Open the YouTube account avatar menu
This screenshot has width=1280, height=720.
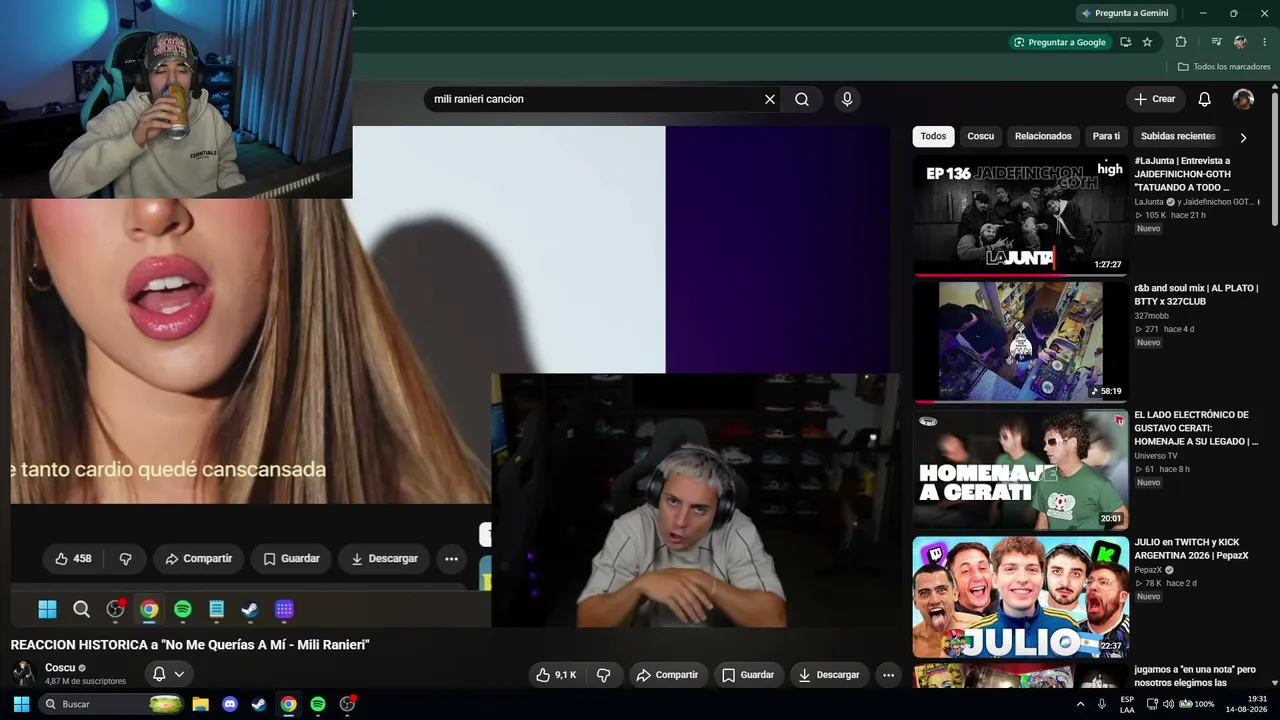[1243, 99]
